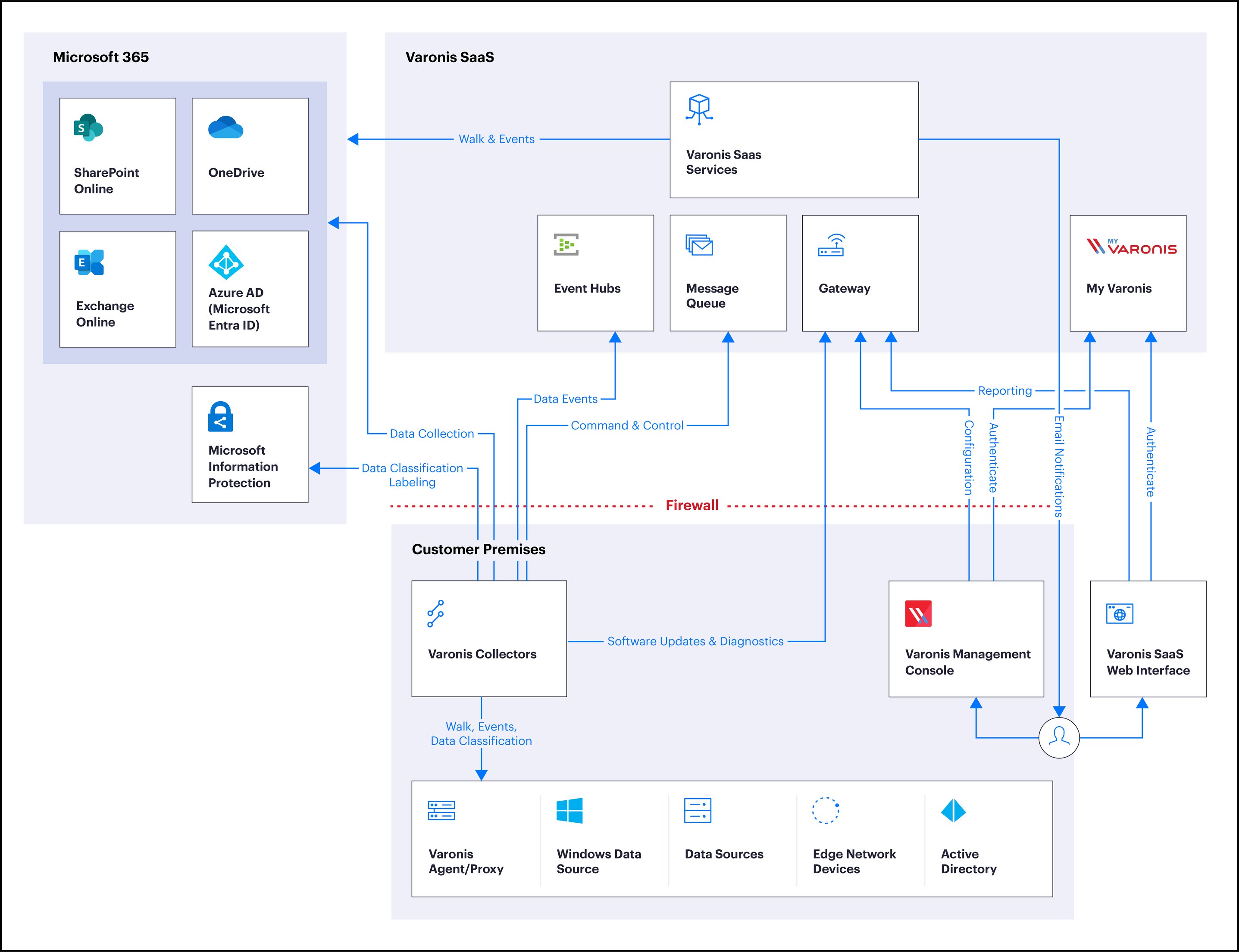Click the Firewall dotted red divider label

pos(693,504)
